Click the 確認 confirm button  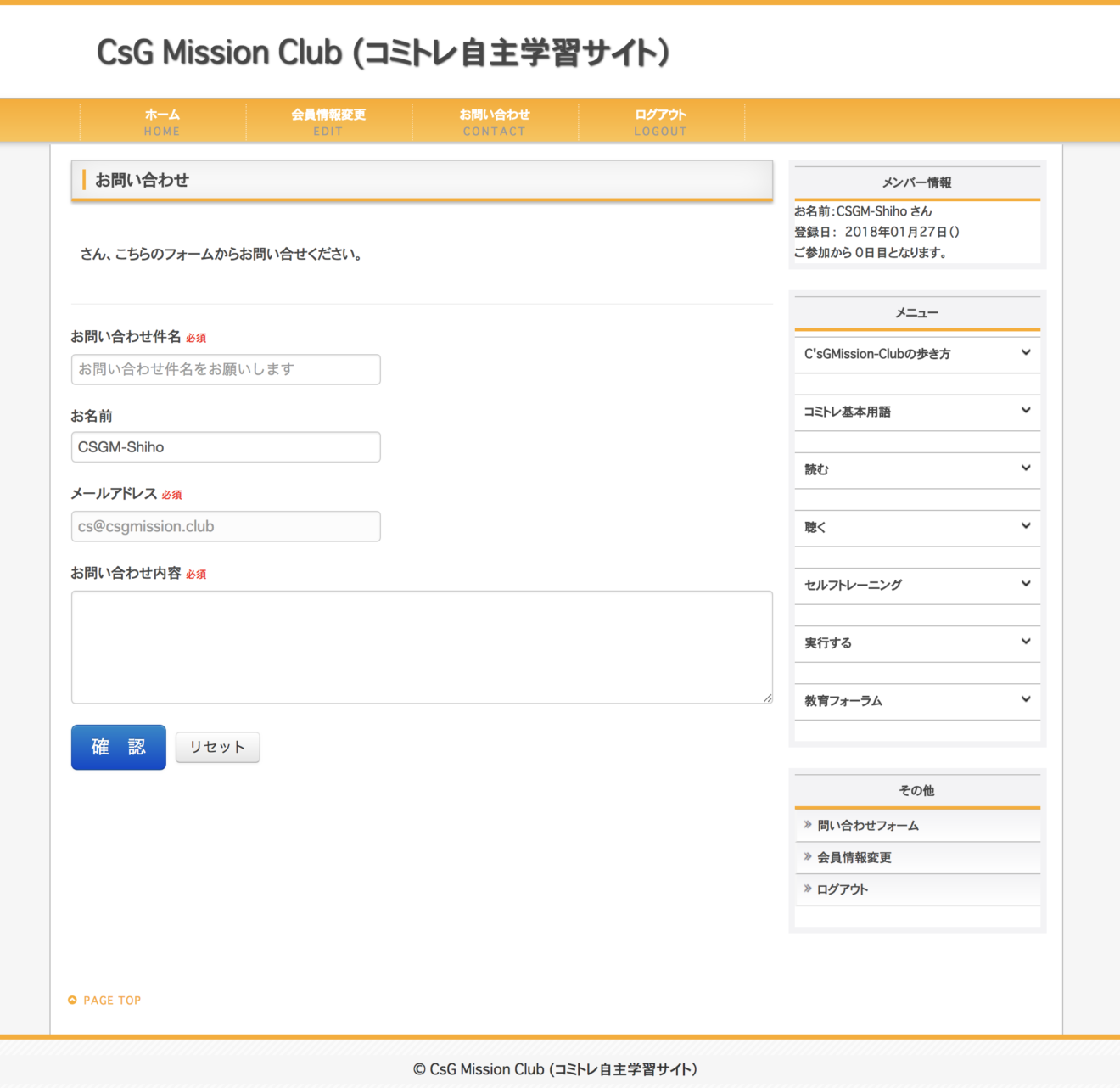119,748
